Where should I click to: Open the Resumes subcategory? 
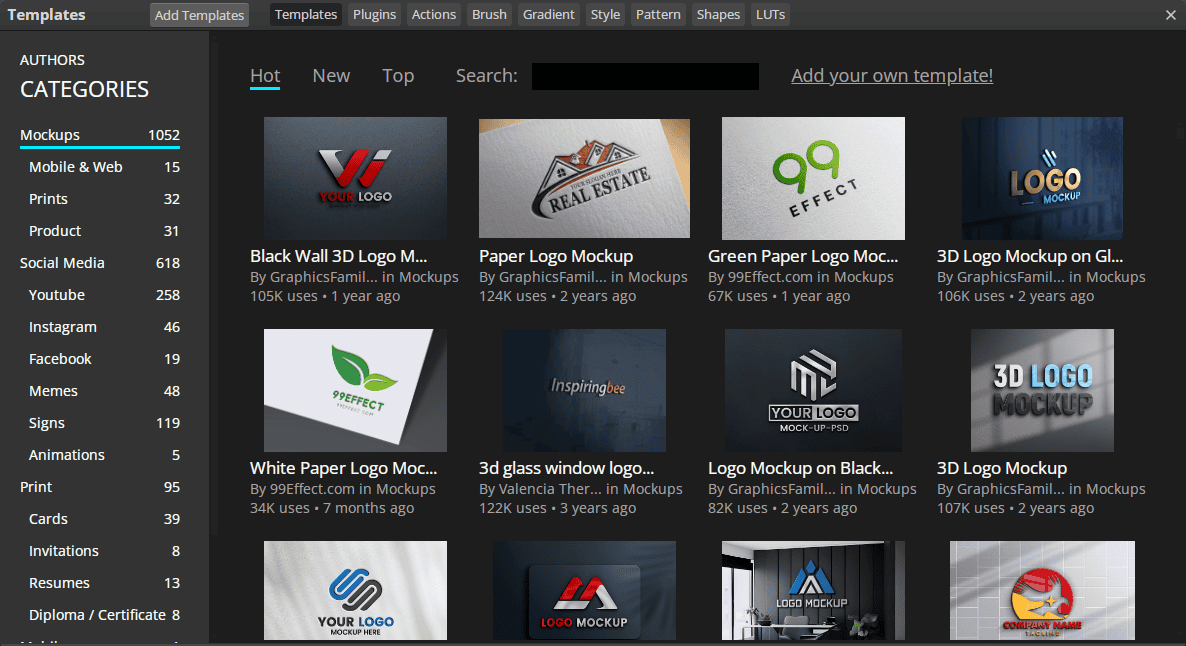click(x=104, y=583)
